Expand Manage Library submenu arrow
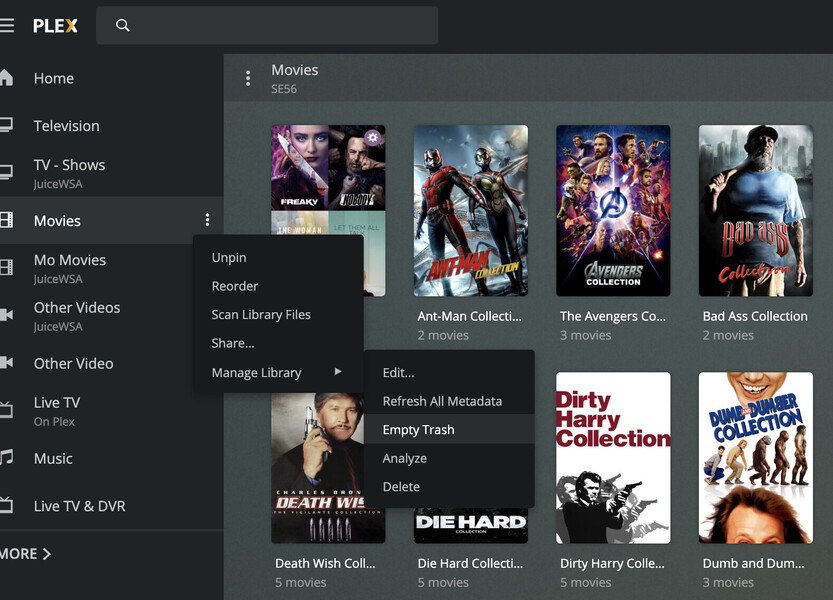The height and width of the screenshot is (600, 833). pyautogui.click(x=338, y=371)
